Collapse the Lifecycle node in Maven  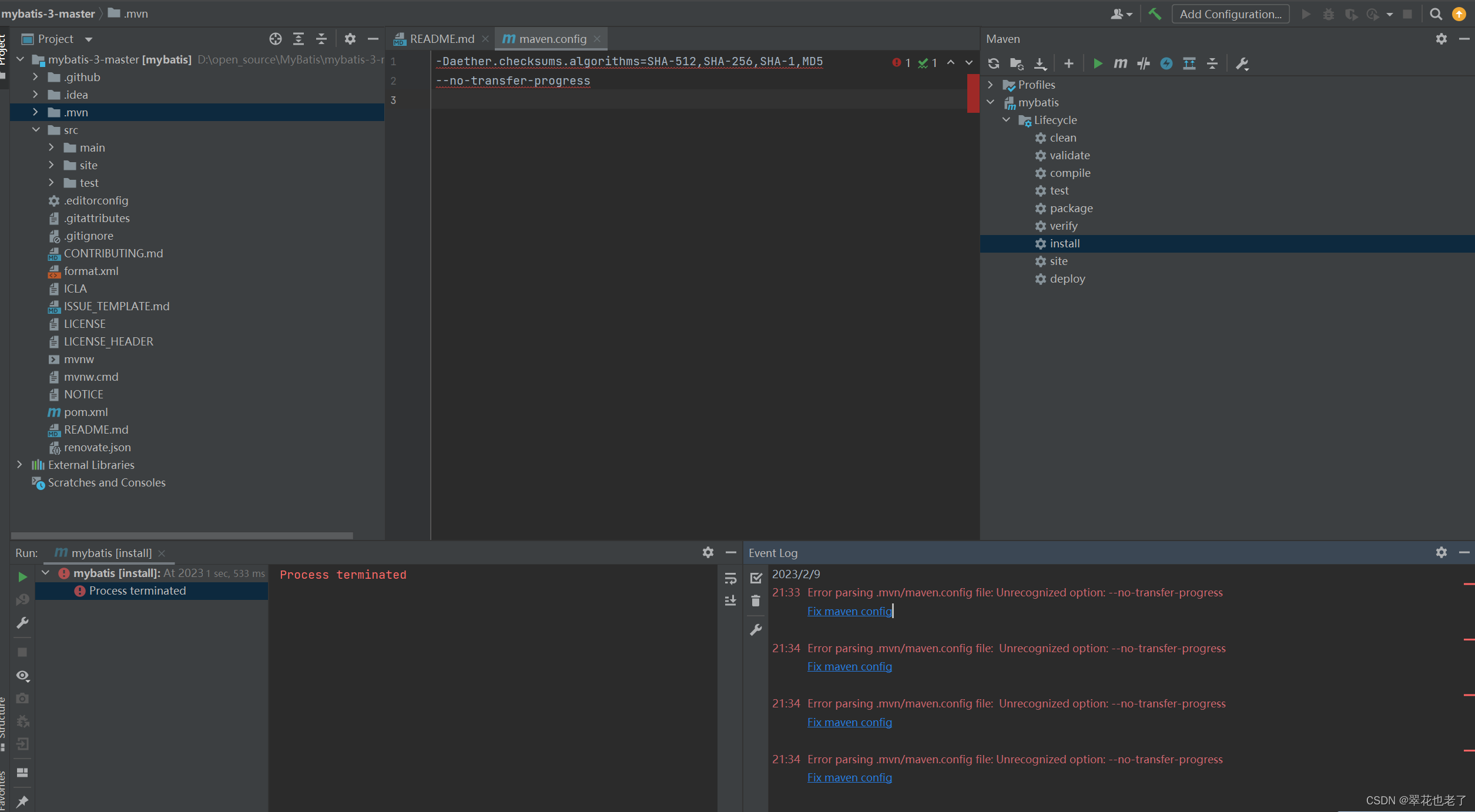[1006, 120]
